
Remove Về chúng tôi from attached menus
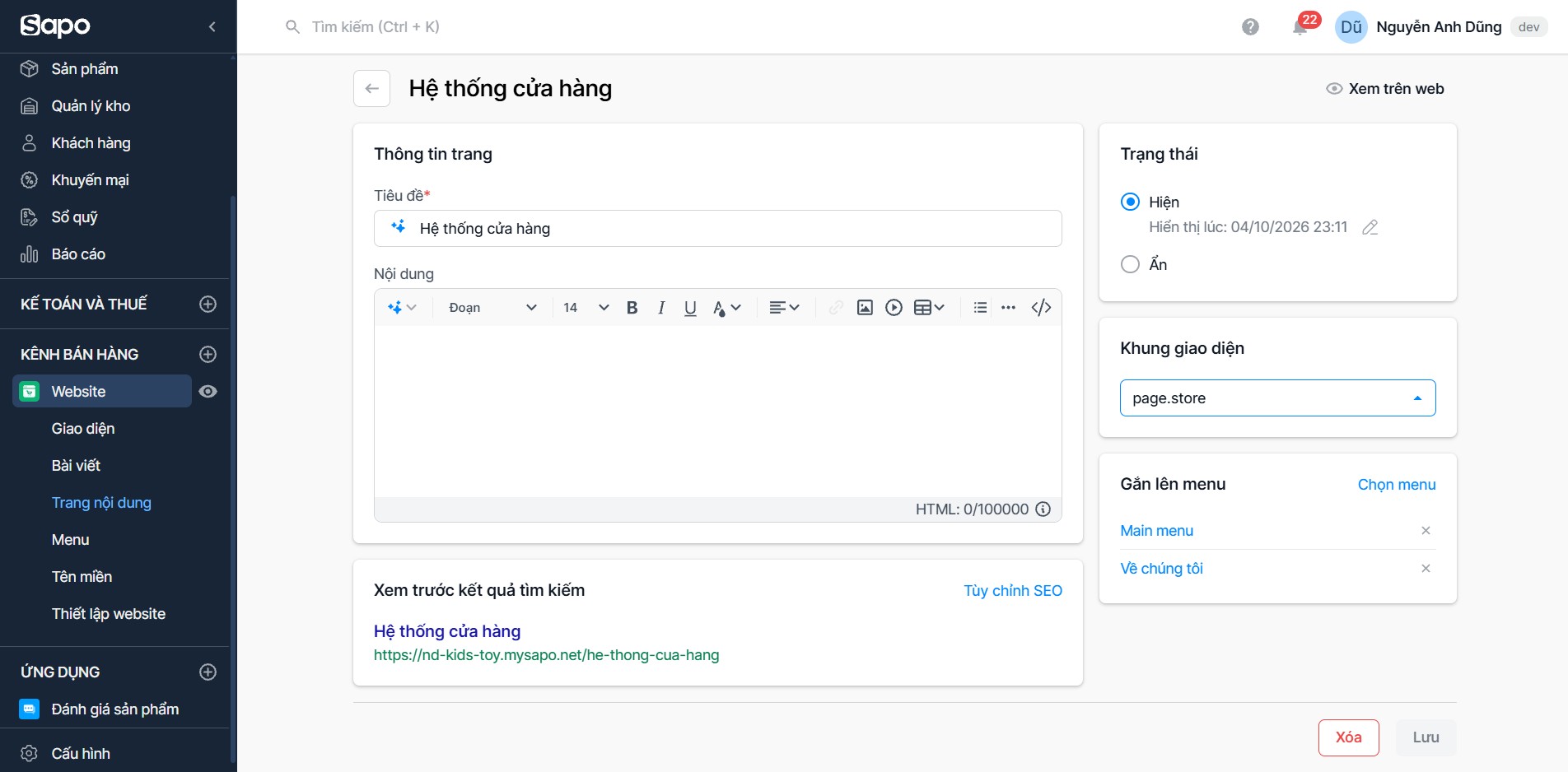(x=1426, y=569)
